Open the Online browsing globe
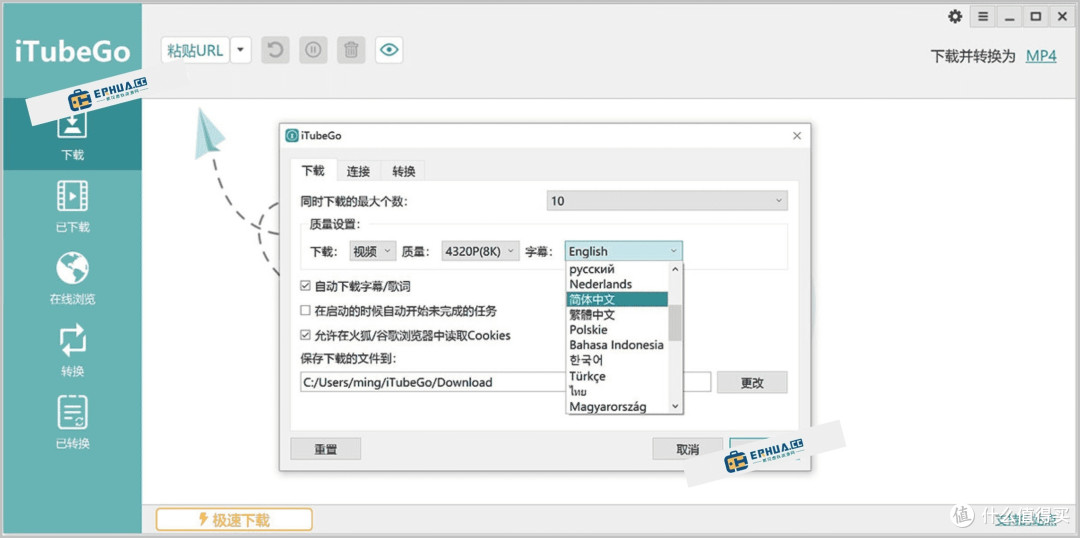This screenshot has width=1080, height=538. pos(72,278)
